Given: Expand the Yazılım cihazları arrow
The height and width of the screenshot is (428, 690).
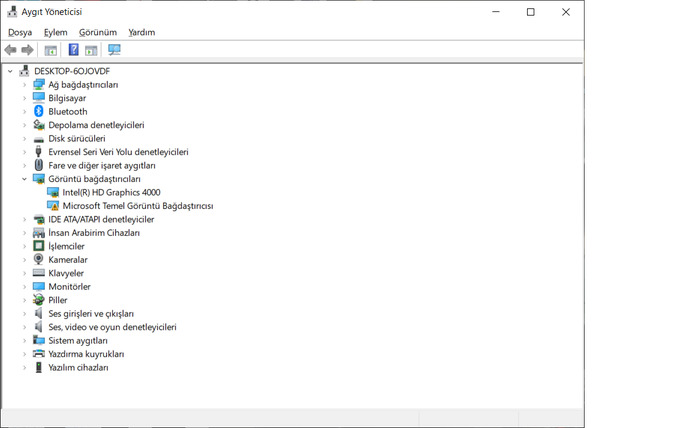Looking at the screenshot, I should 25,367.
